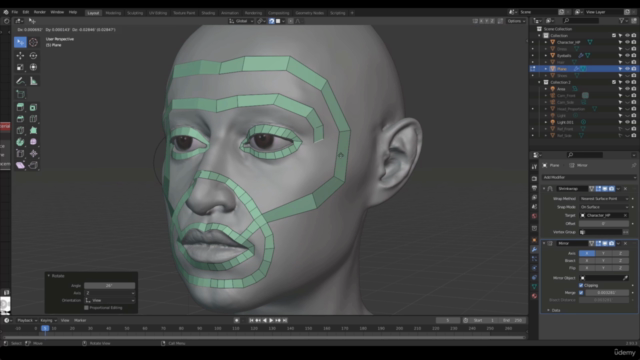
Task: Select the Move tool
Action: [x=20, y=56]
